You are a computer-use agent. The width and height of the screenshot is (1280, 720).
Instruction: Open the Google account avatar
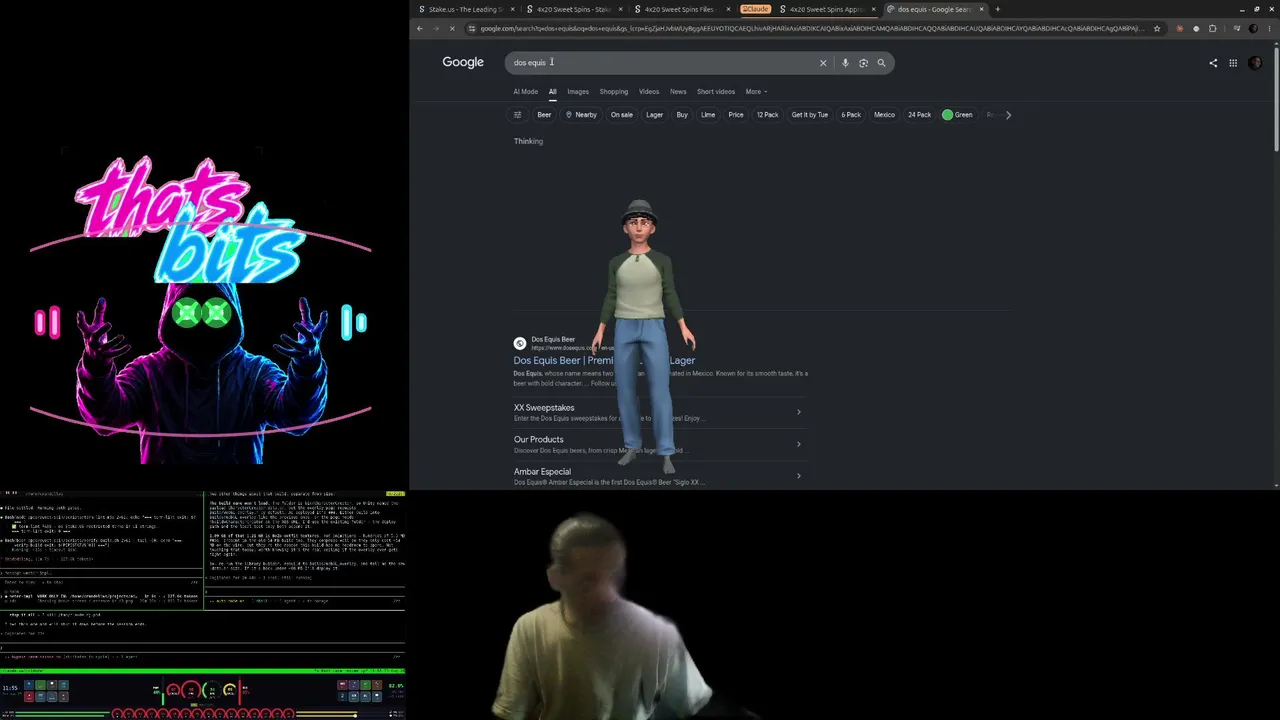[x=1255, y=63]
